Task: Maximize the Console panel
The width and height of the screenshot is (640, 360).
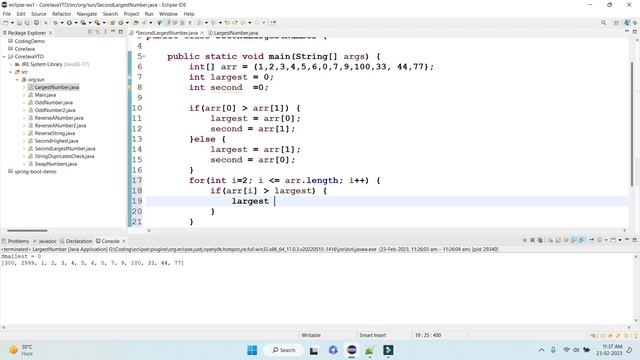Action: point(635,240)
